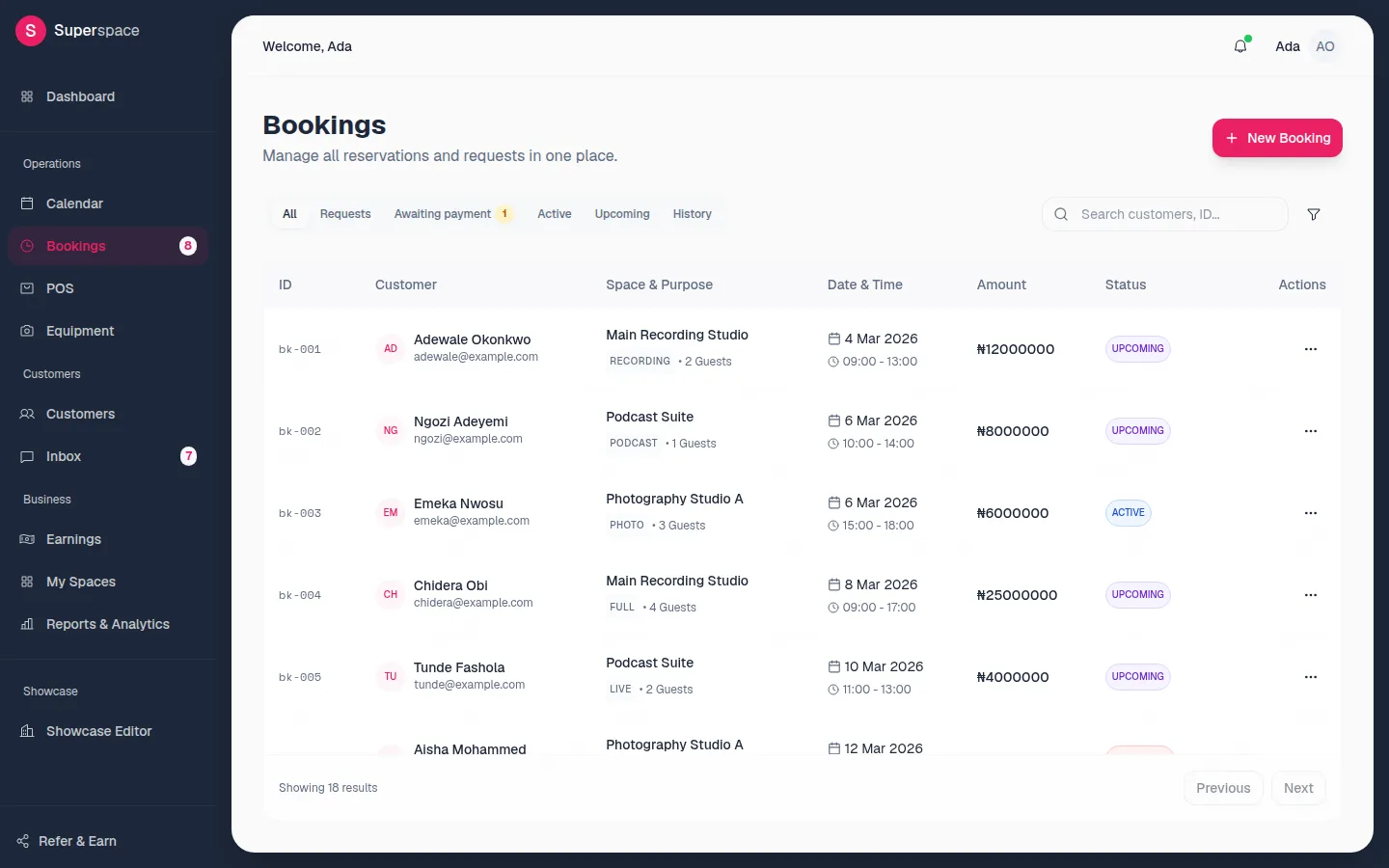Viewport: 1389px width, 868px height.
Task: Click amount ₦25000000 for Chidera Obi
Action: click(x=1017, y=595)
